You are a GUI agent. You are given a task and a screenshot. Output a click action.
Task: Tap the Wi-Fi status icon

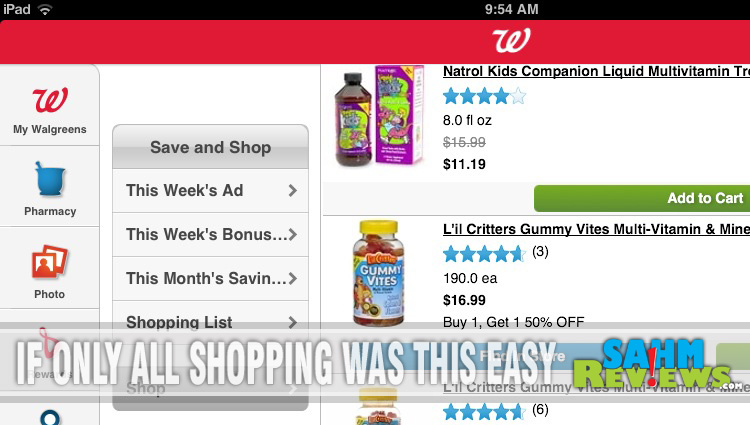coord(45,10)
